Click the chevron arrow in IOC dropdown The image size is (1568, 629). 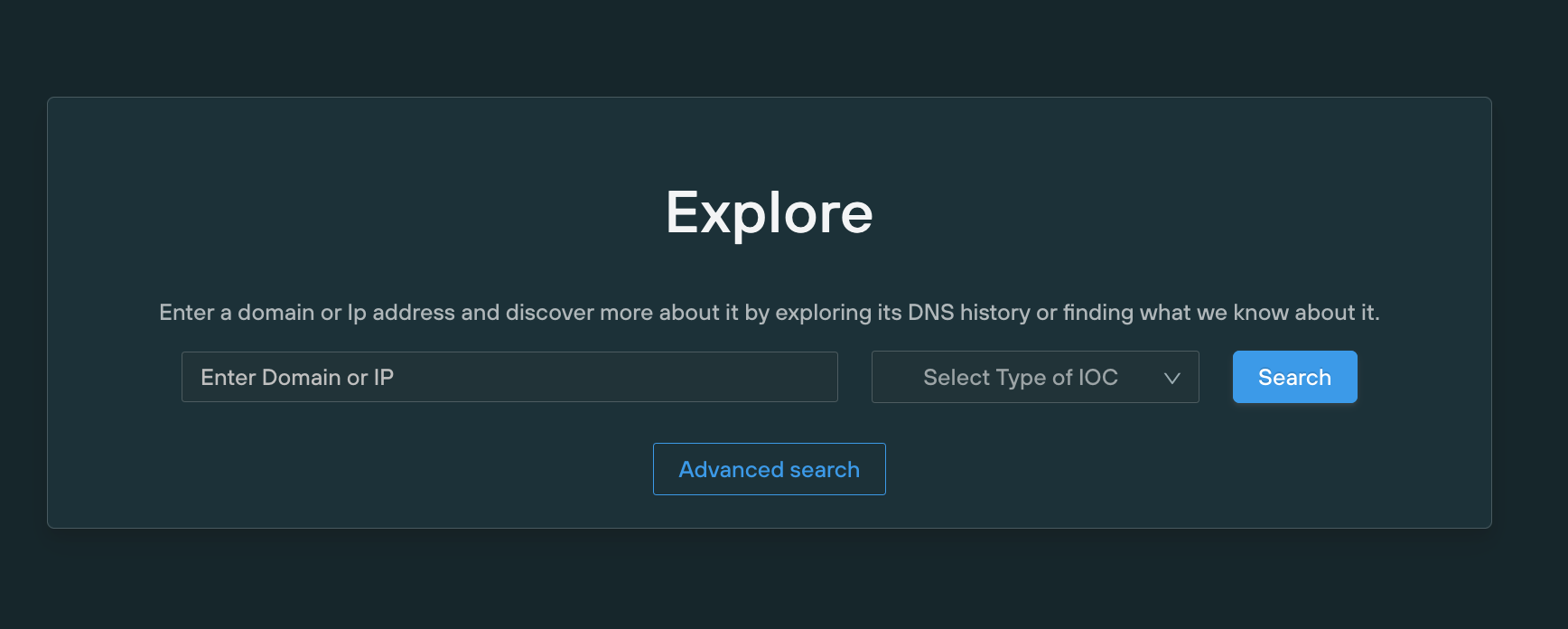click(x=1171, y=378)
